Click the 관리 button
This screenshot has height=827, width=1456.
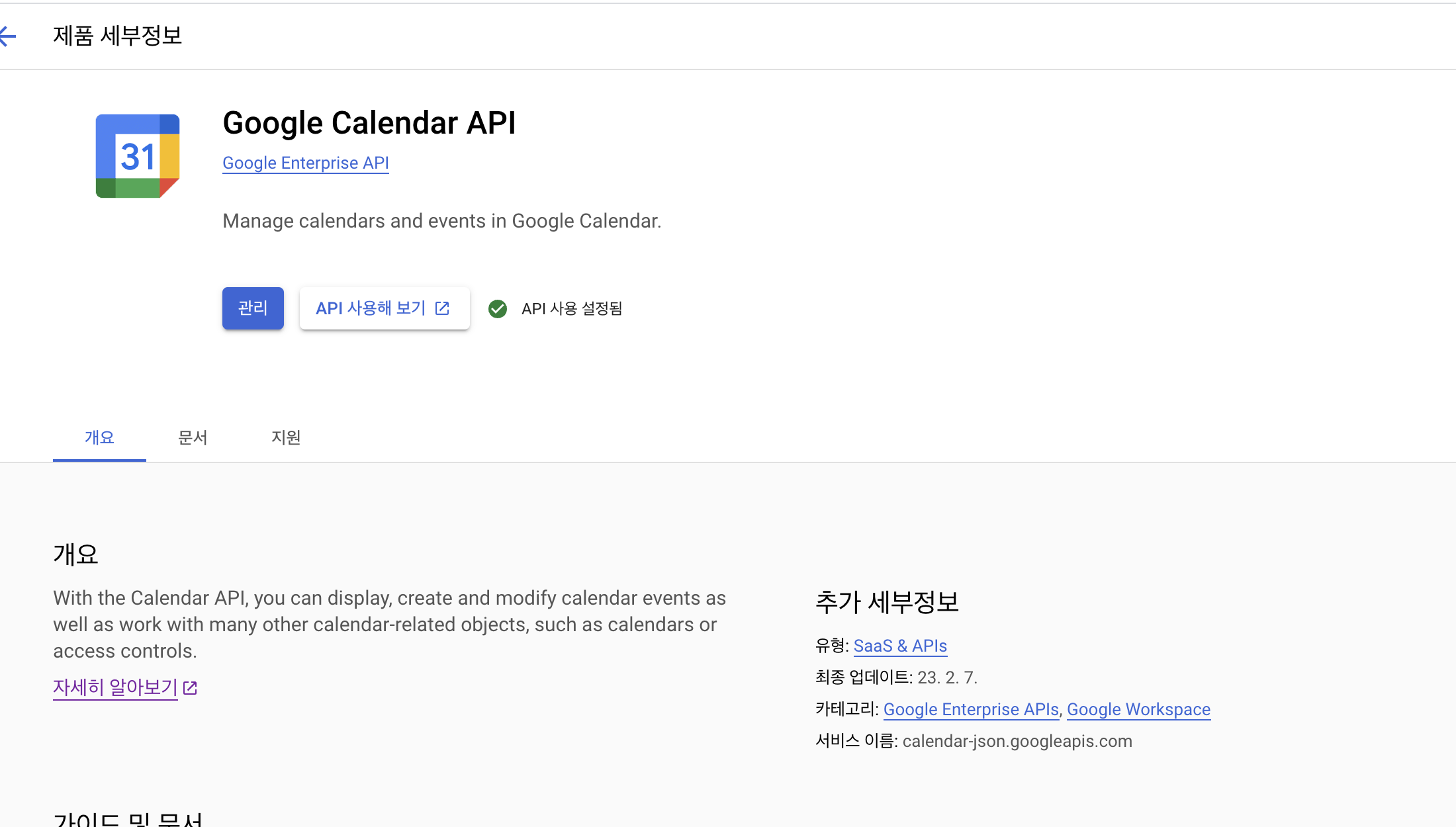click(x=253, y=308)
